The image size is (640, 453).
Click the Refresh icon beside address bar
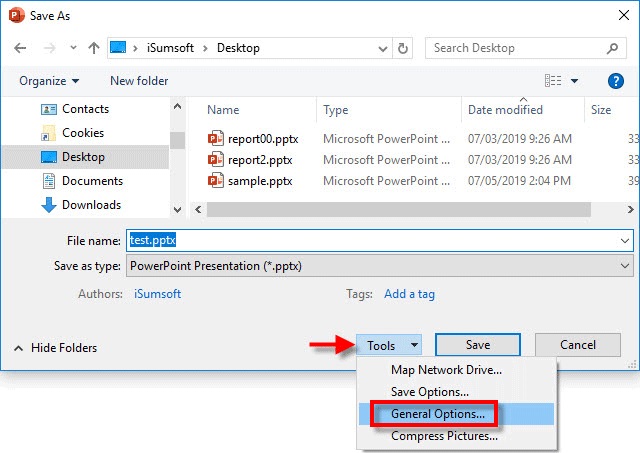click(x=403, y=48)
